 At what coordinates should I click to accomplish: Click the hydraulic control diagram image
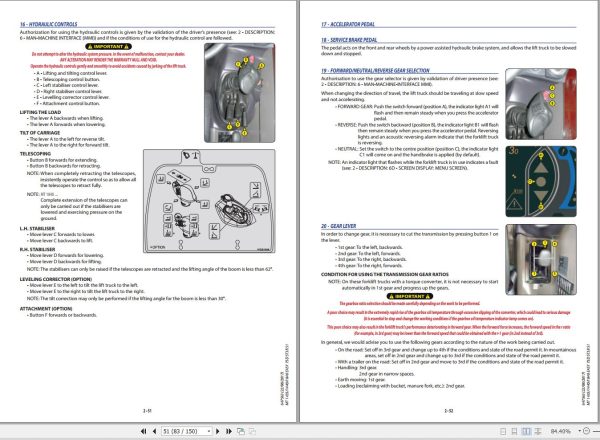(209, 201)
